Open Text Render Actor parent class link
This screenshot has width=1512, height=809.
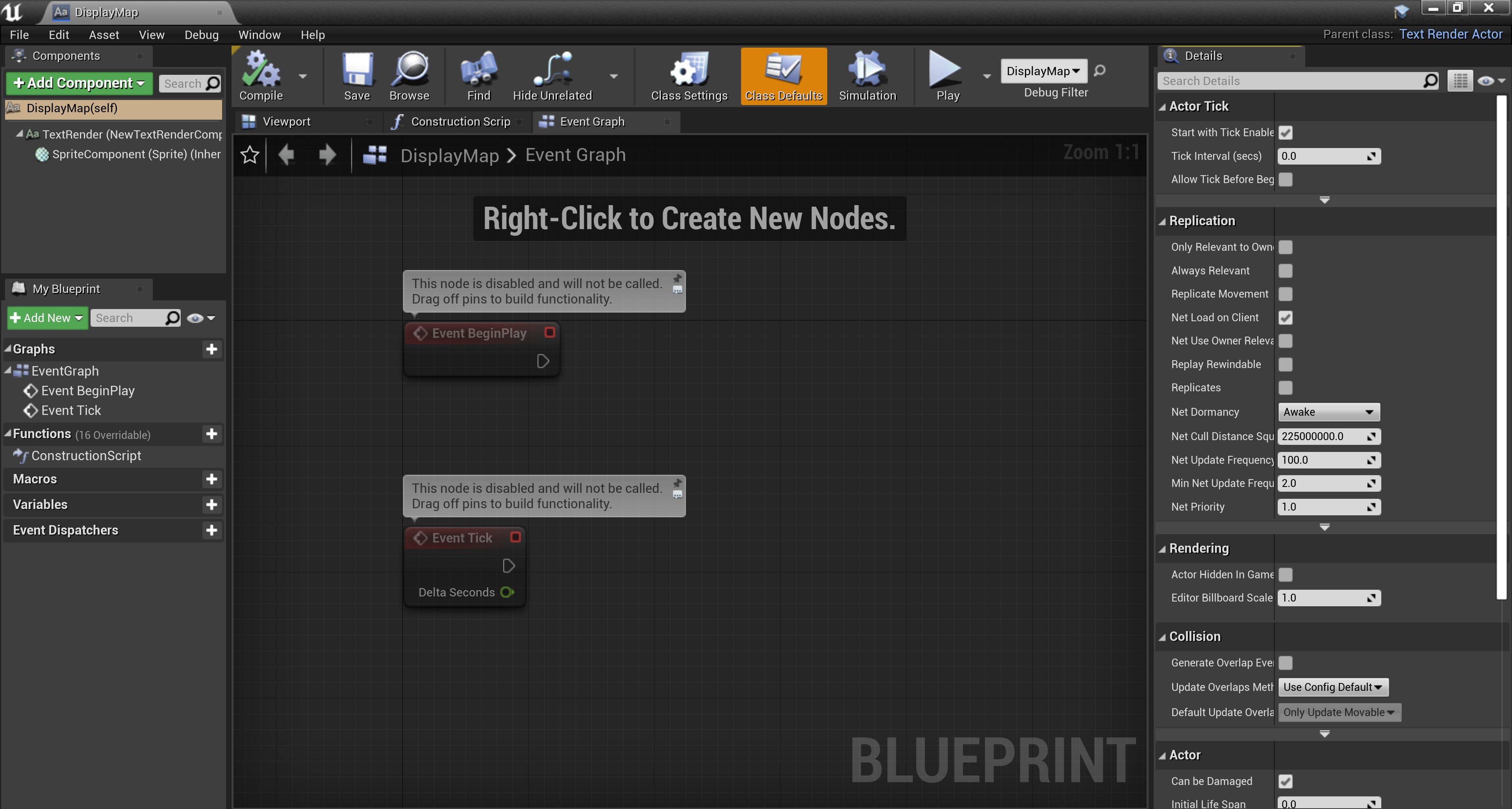coord(1450,34)
